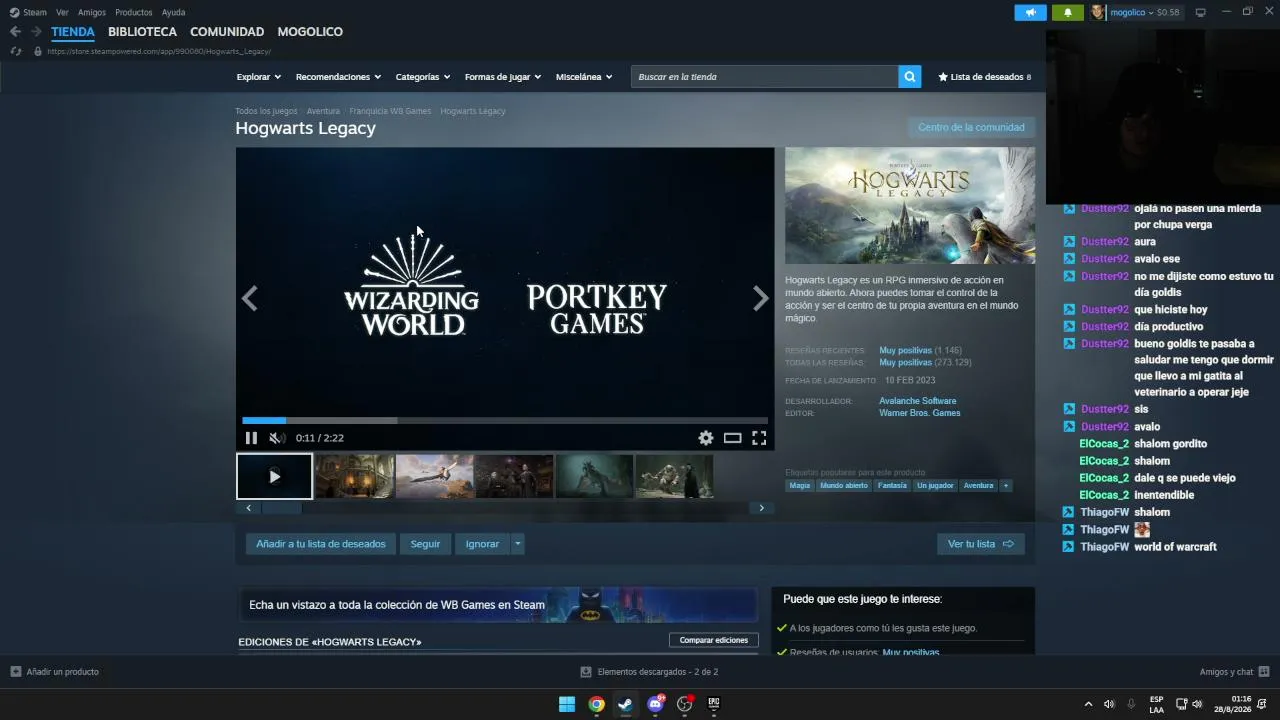Click the Seguir button
This screenshot has height=720, width=1280.
pyautogui.click(x=425, y=544)
